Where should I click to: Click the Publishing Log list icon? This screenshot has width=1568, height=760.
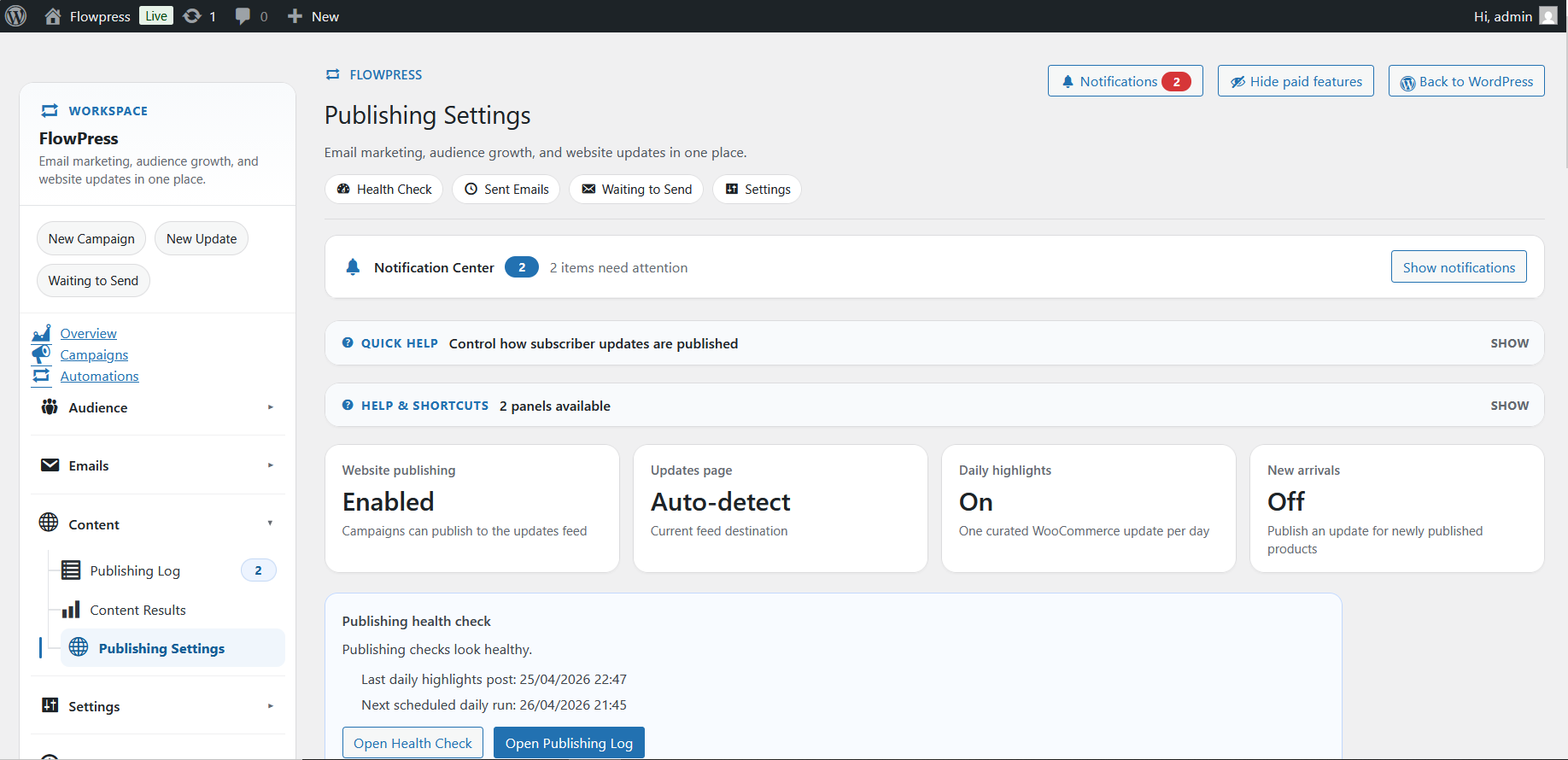71,570
